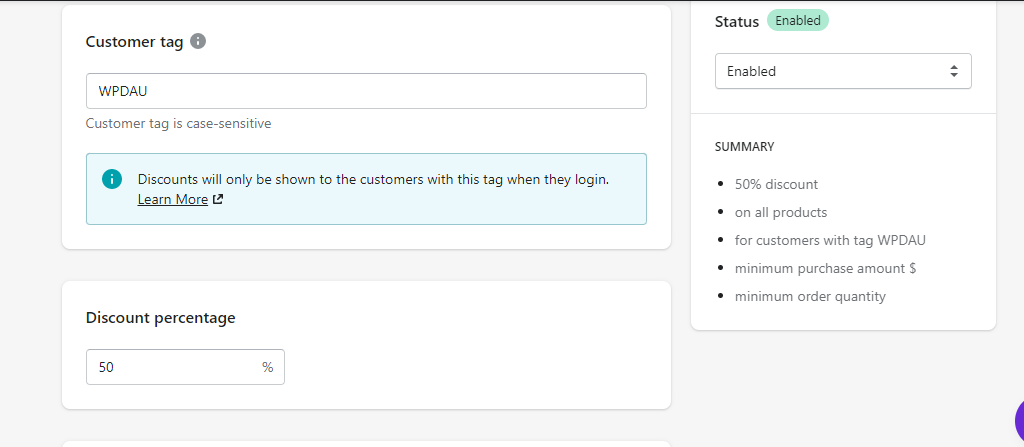
Task: Click the external link icon after Learn More
Action: (218, 199)
